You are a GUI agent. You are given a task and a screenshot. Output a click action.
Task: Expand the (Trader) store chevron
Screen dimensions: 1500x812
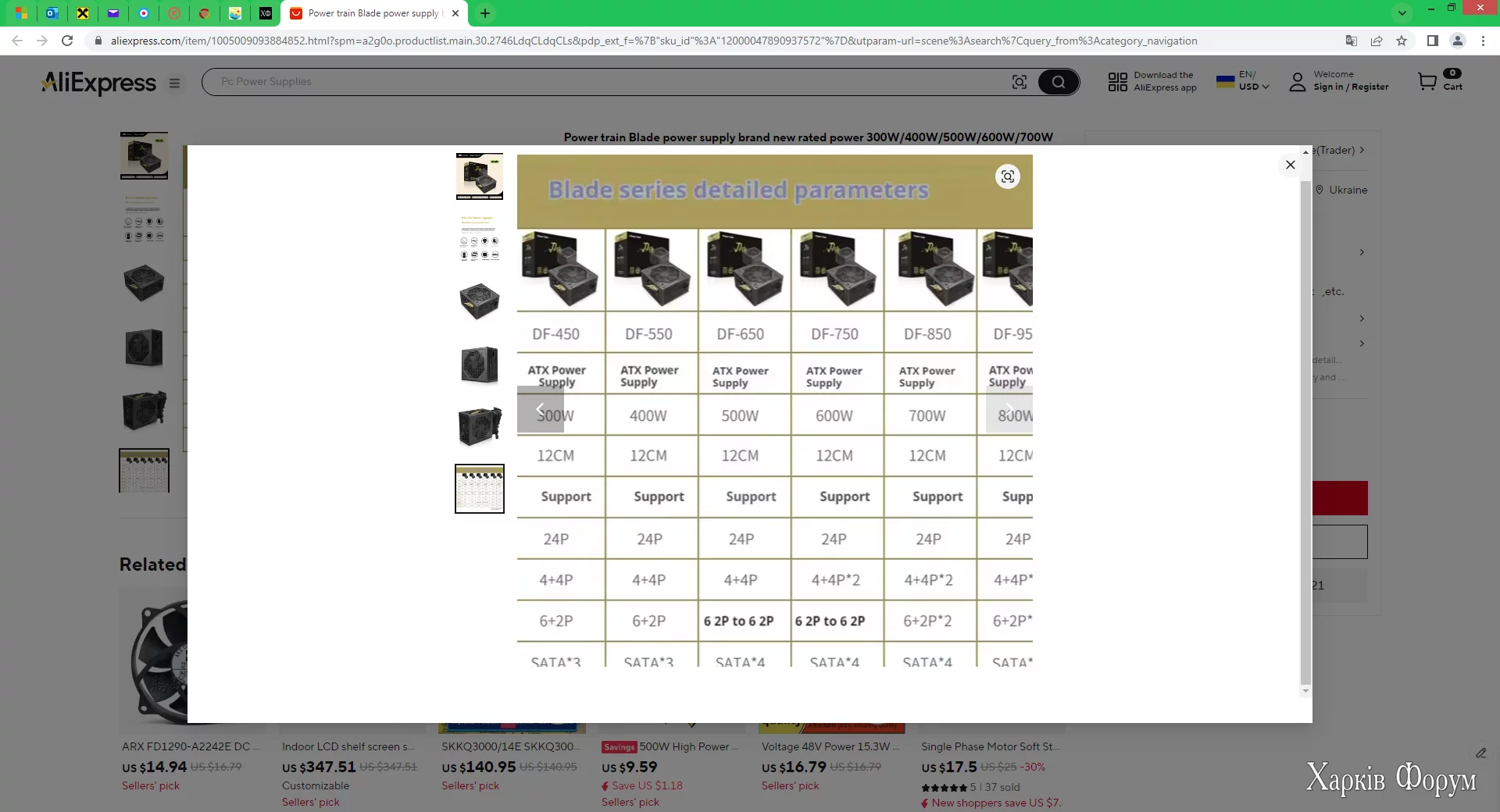point(1362,150)
